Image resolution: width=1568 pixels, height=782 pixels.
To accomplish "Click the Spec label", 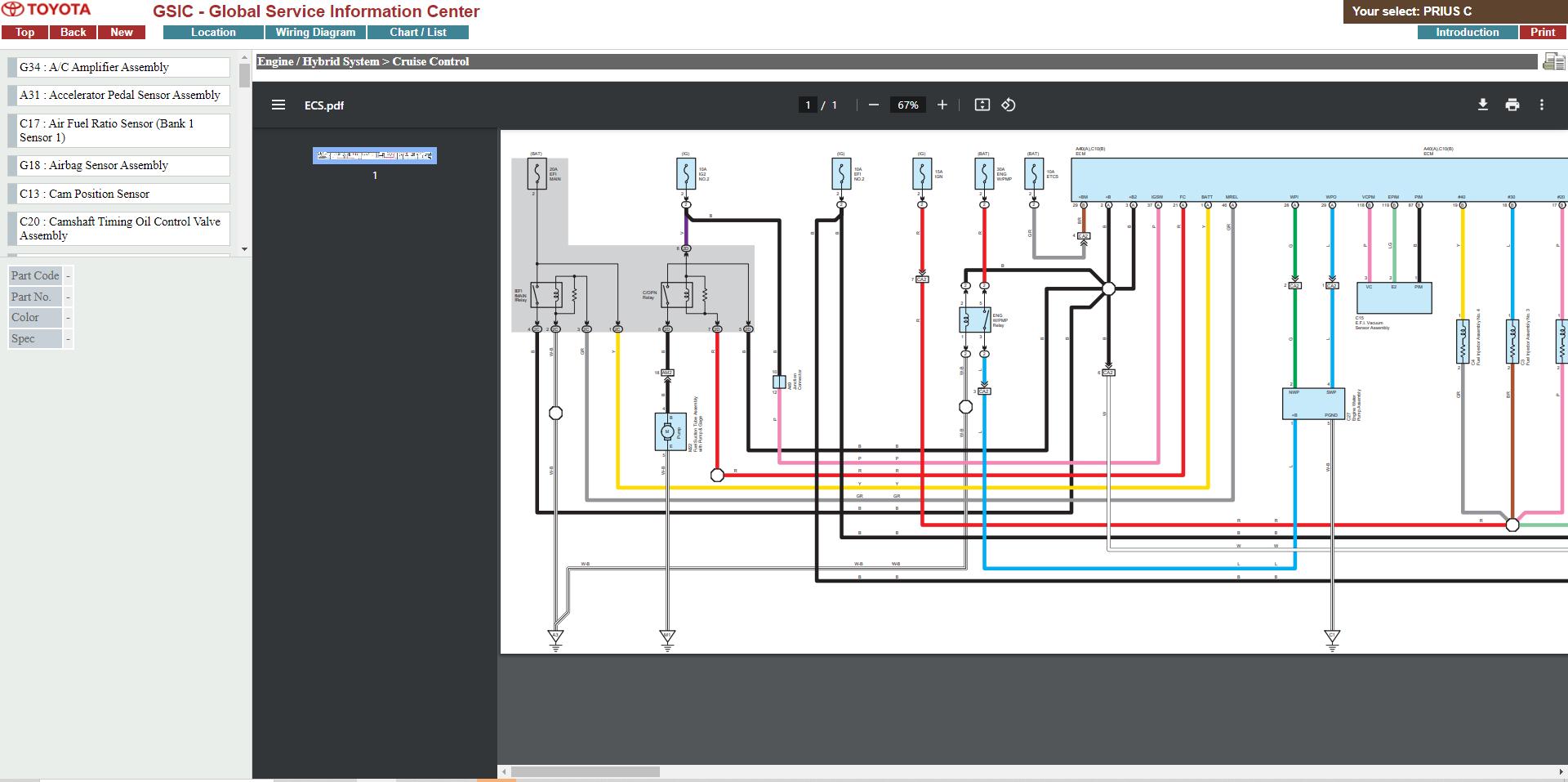I will point(35,338).
